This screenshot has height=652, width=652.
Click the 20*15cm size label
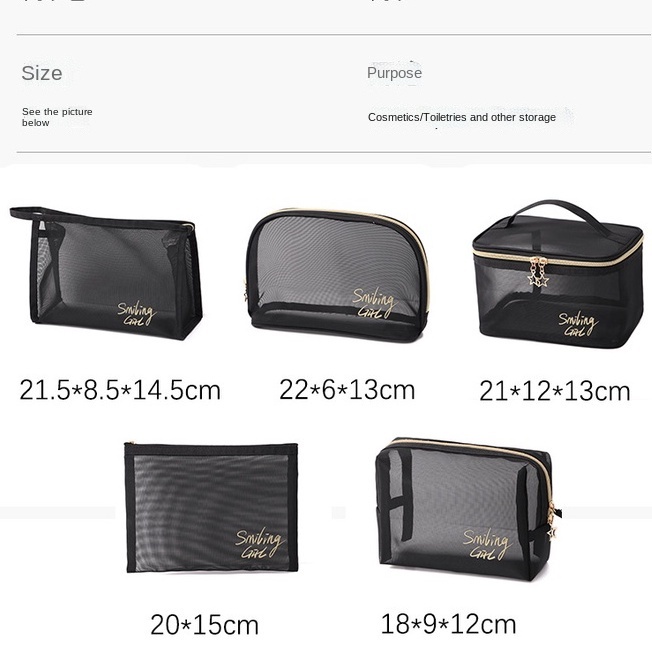pos(205,625)
